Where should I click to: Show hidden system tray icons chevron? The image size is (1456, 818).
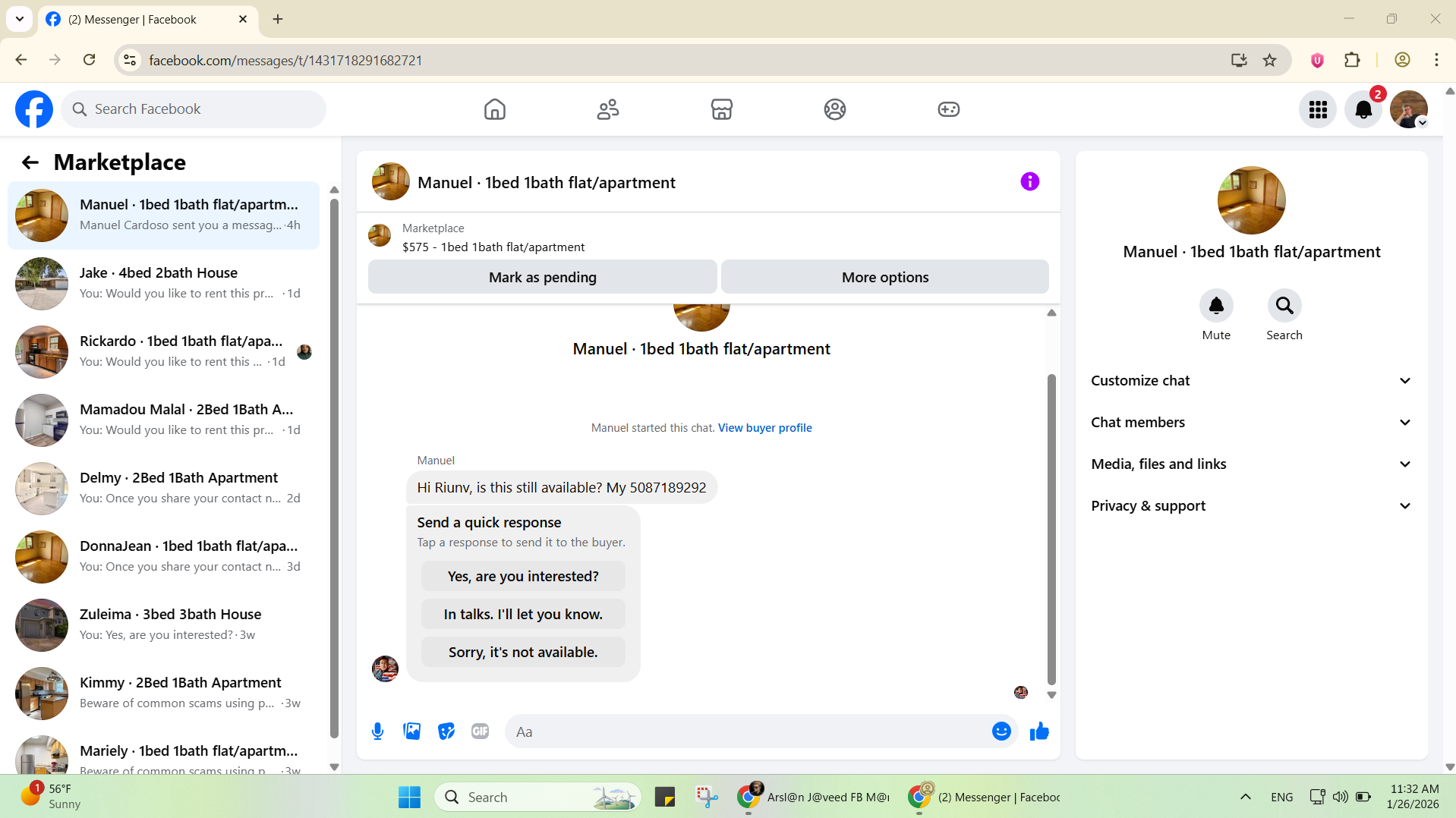coord(1246,797)
